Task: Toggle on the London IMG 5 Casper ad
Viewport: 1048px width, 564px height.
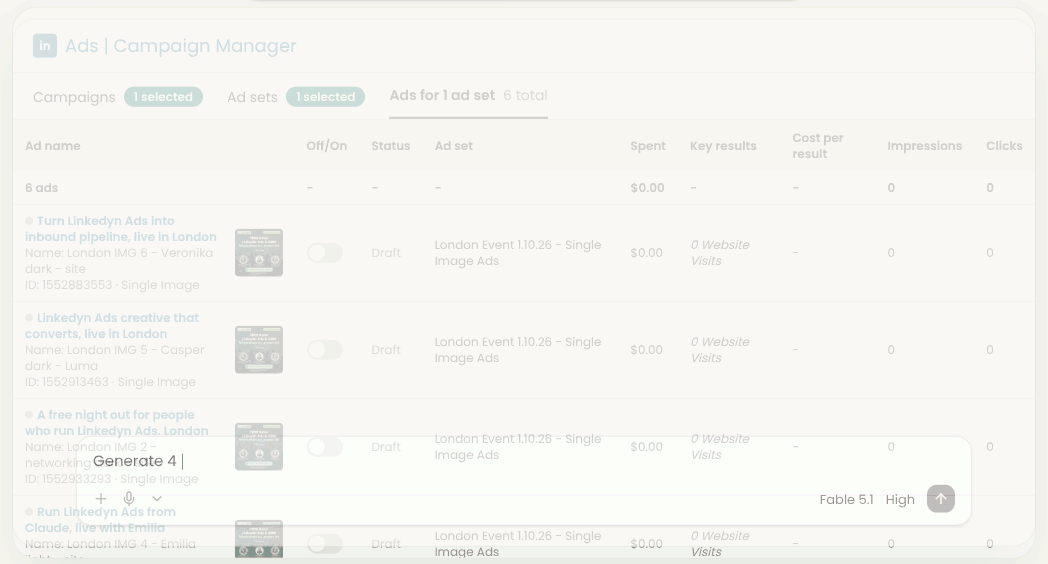Action: [325, 349]
